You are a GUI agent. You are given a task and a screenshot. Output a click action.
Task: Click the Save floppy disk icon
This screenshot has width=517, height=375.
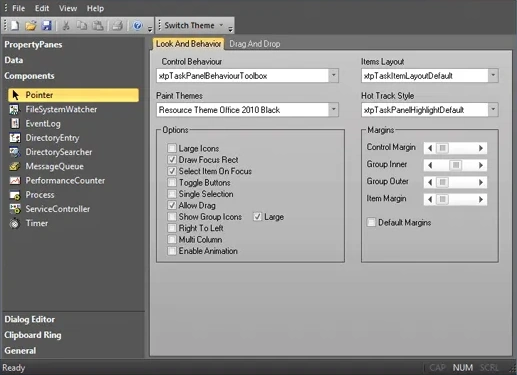(x=46, y=26)
